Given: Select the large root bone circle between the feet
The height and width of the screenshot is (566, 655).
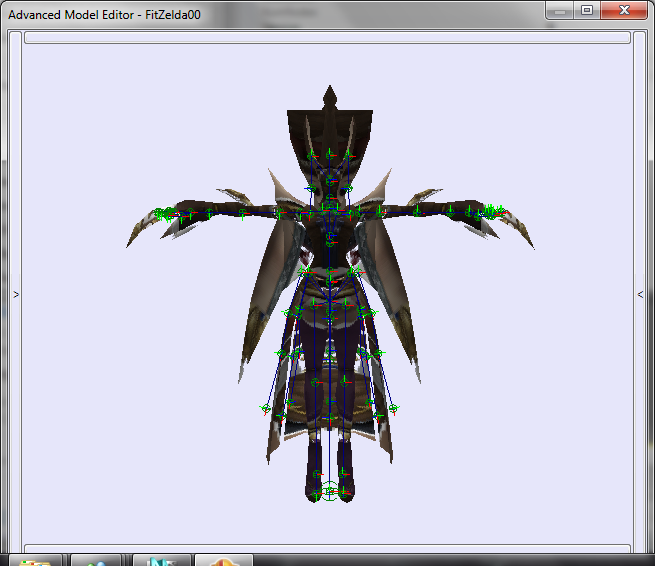Looking at the screenshot, I should pyautogui.click(x=330, y=491).
